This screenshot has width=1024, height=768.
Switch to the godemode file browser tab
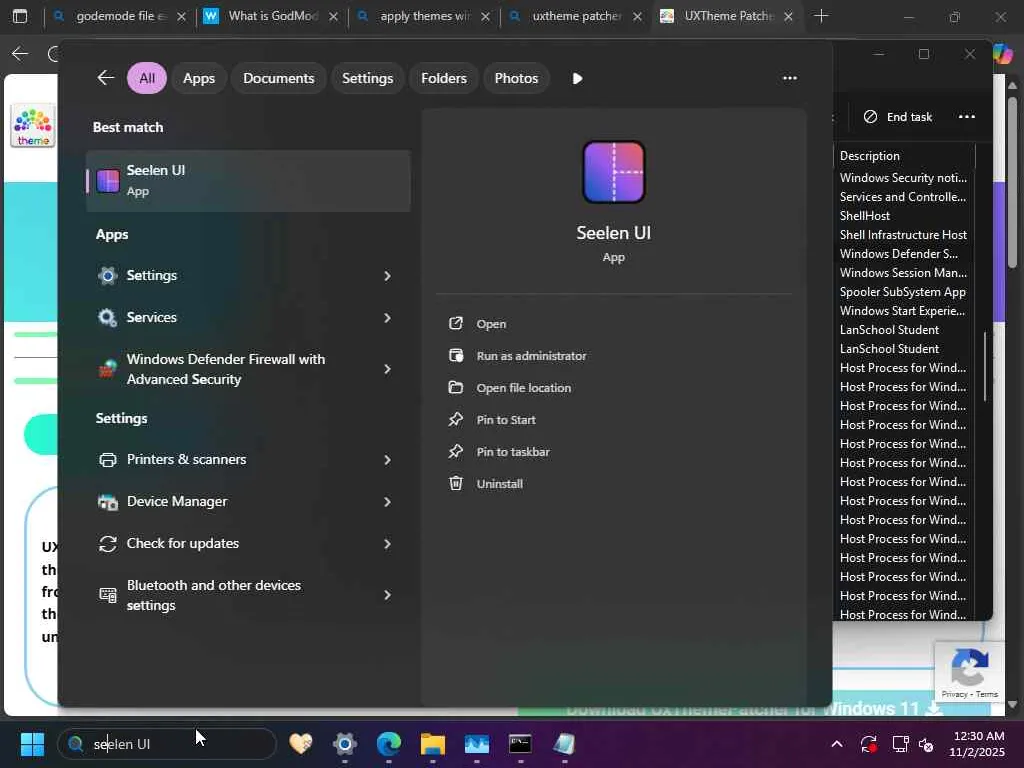(x=121, y=16)
